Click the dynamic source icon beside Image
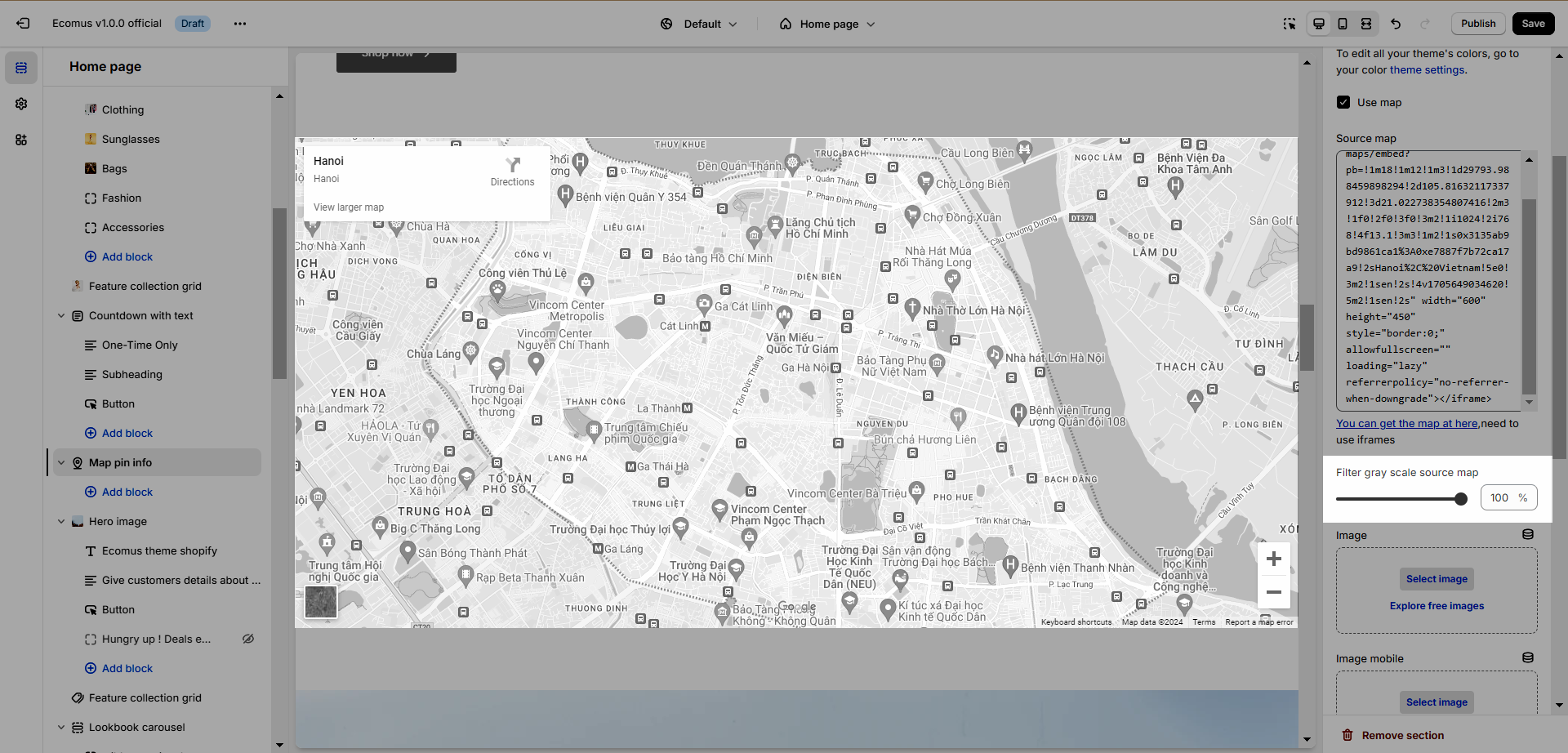 1527,534
